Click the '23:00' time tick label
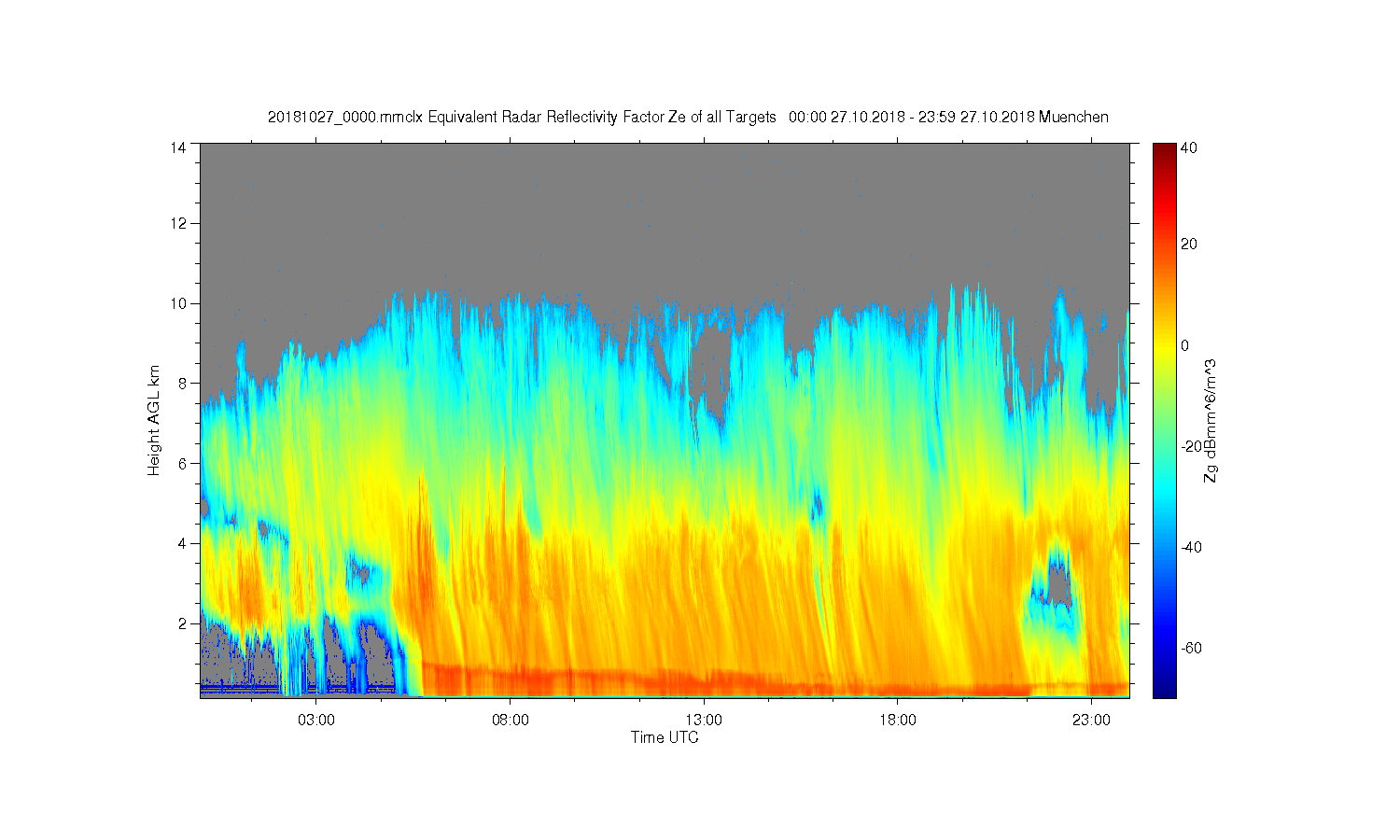This screenshot has width=1400, height=840. tap(1091, 720)
